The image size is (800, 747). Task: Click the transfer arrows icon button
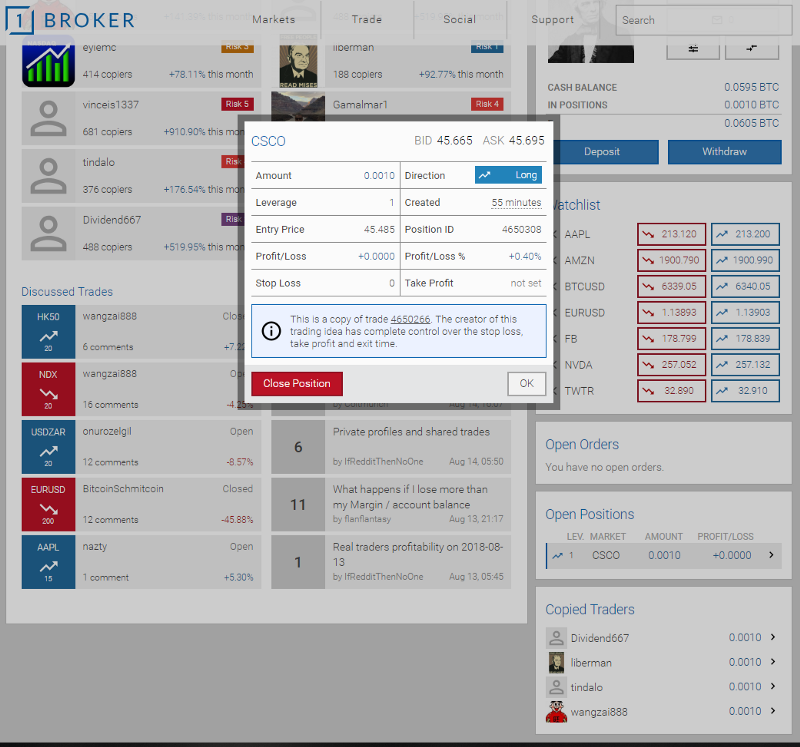pos(752,49)
